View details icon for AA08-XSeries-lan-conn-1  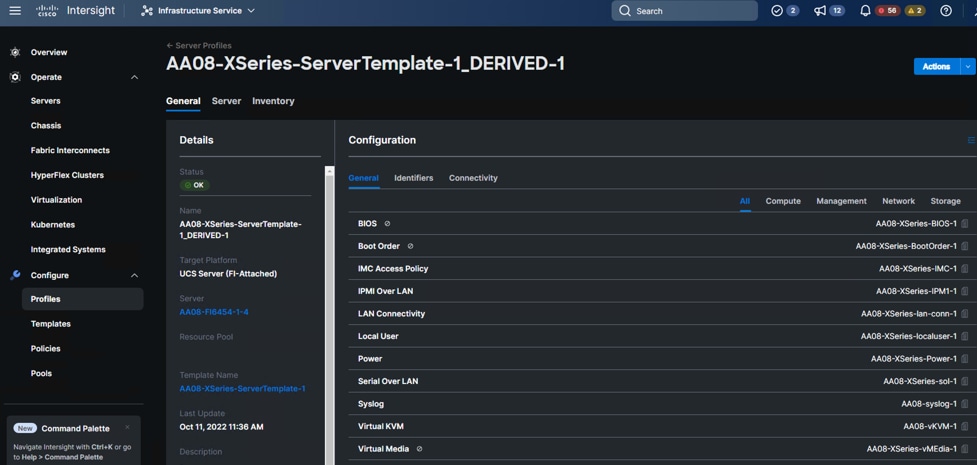click(x=965, y=314)
